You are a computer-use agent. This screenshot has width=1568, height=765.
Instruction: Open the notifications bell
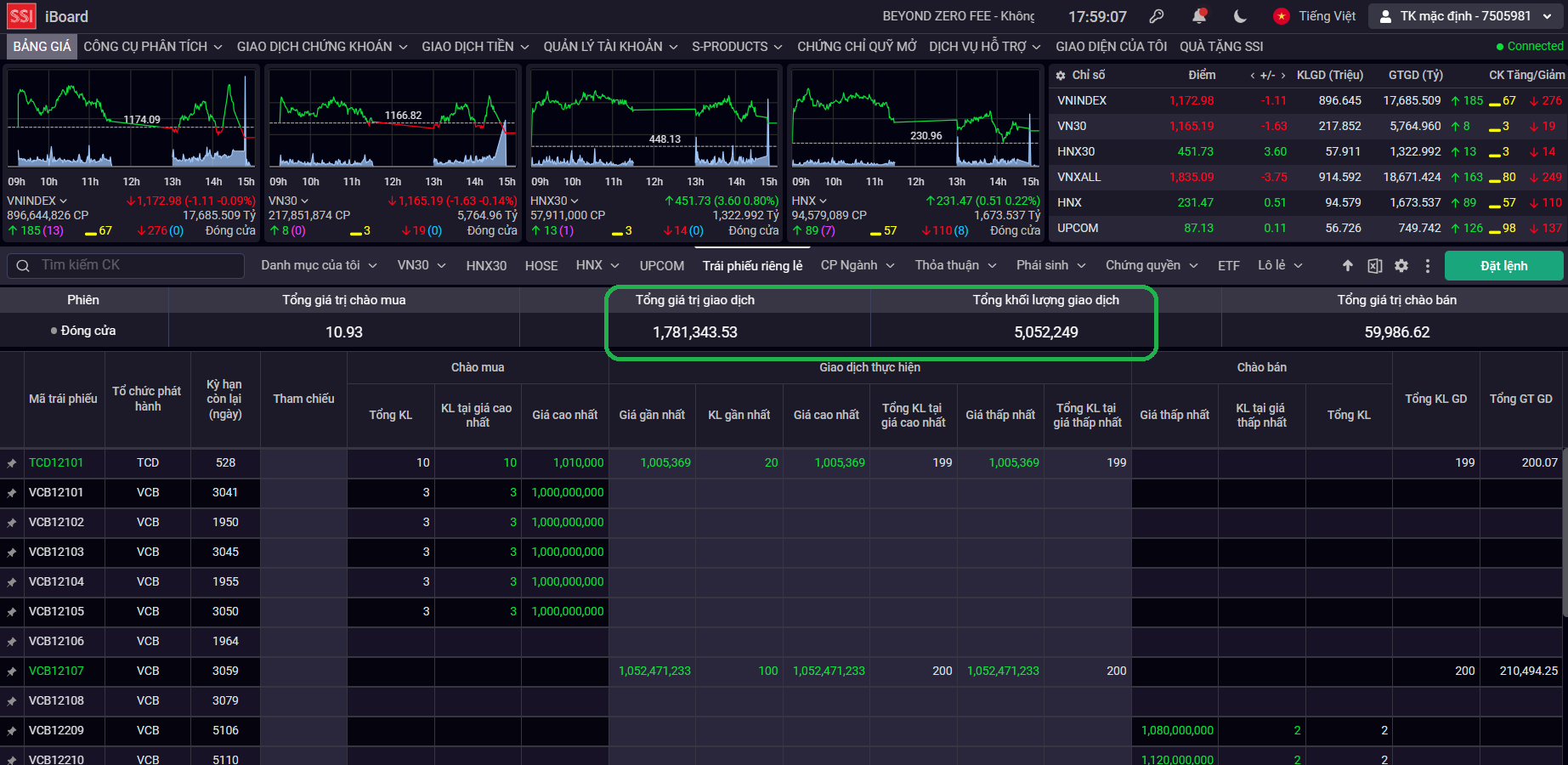1199,16
